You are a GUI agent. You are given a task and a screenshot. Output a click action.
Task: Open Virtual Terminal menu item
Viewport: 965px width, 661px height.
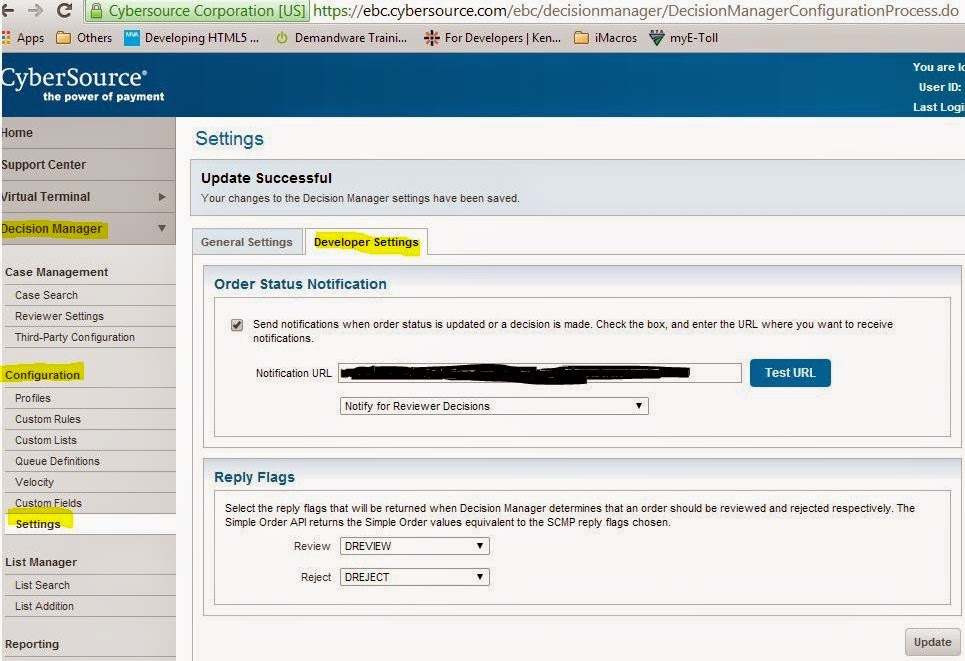[x=46, y=197]
